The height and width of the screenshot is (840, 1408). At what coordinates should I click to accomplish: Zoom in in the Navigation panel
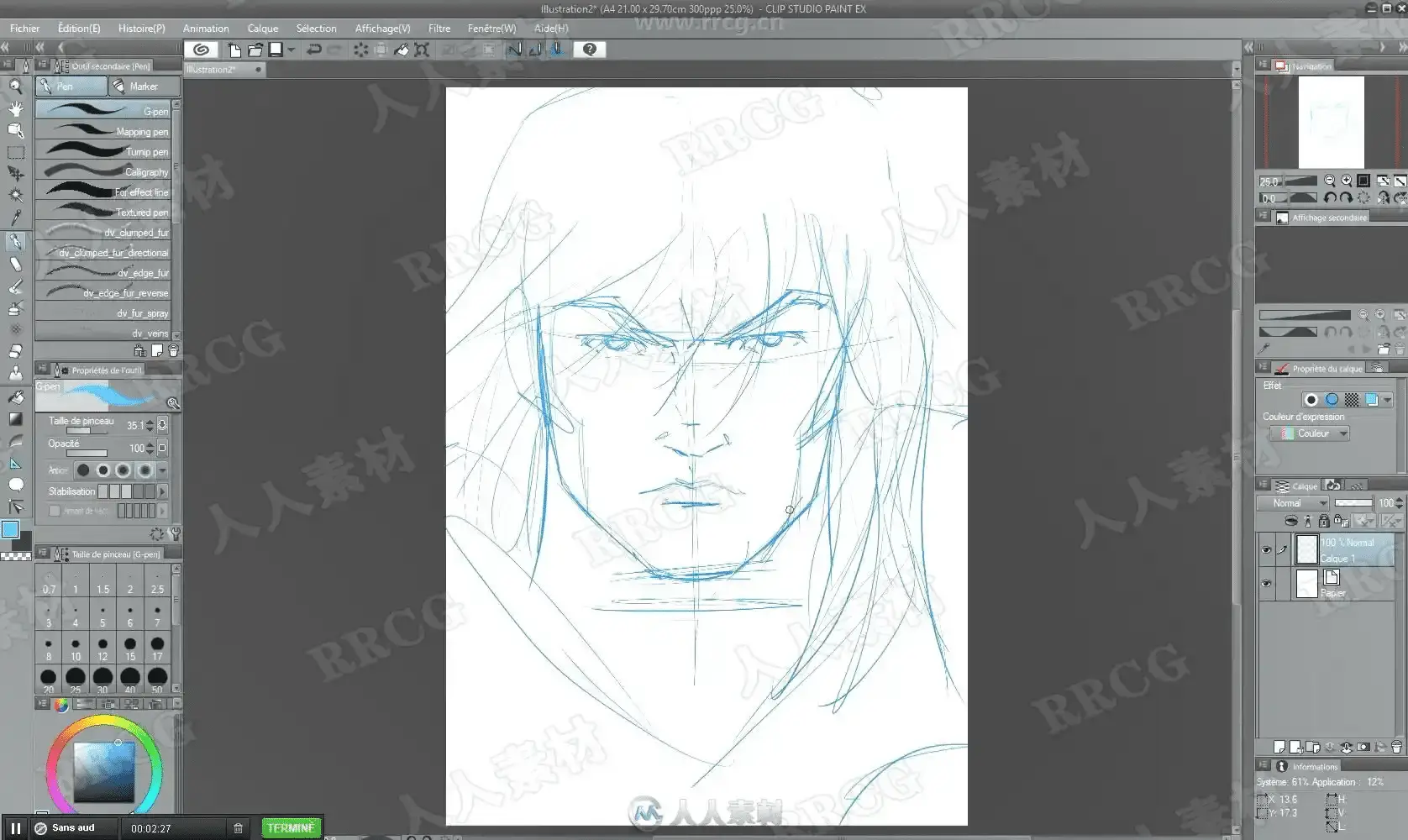click(1347, 181)
